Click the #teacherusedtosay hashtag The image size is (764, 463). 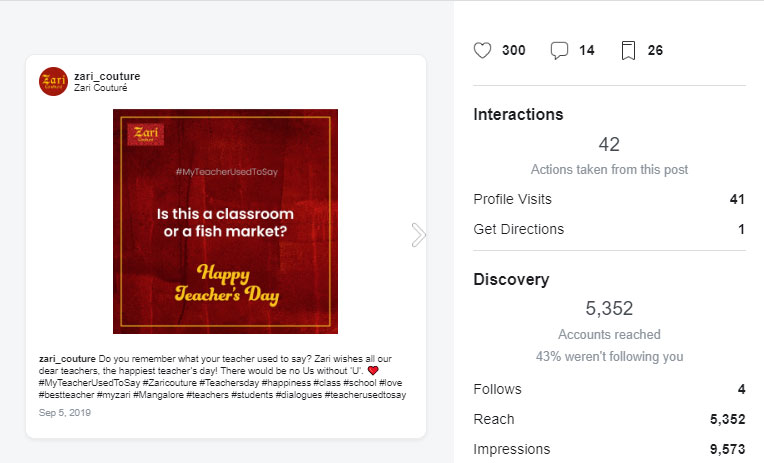365,395
